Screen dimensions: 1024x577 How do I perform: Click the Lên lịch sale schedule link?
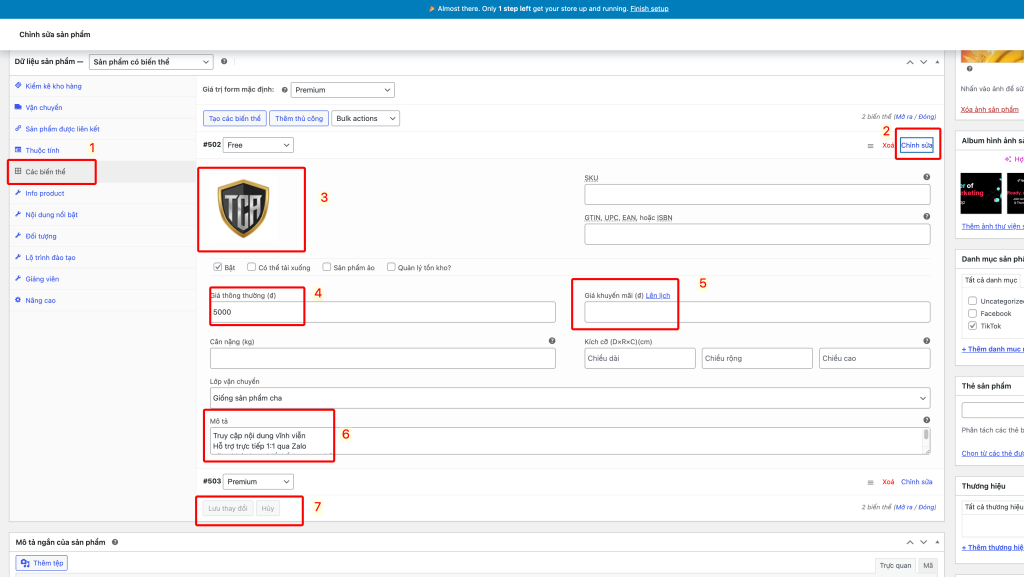pos(658,295)
